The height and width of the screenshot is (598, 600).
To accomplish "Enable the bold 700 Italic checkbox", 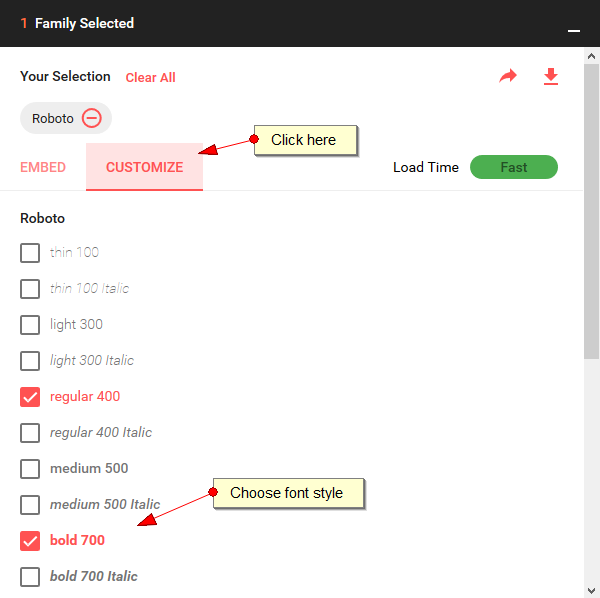I will click(x=30, y=577).
